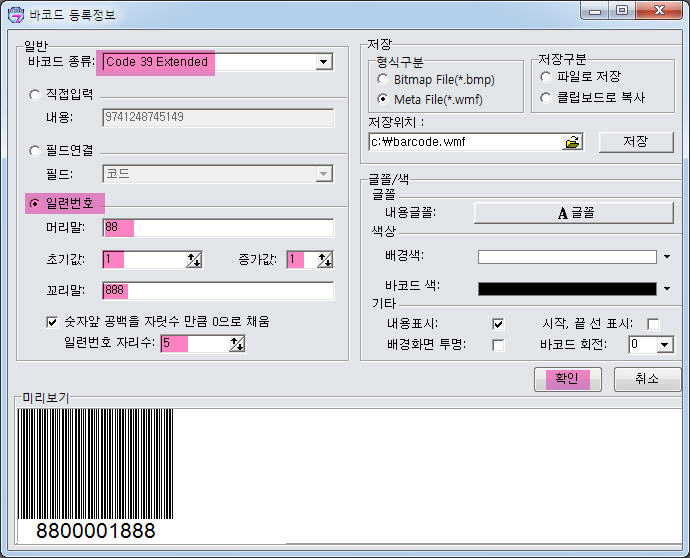The width and height of the screenshot is (690, 558).
Task: Select the 일련번호 radio button
Action: (34, 203)
